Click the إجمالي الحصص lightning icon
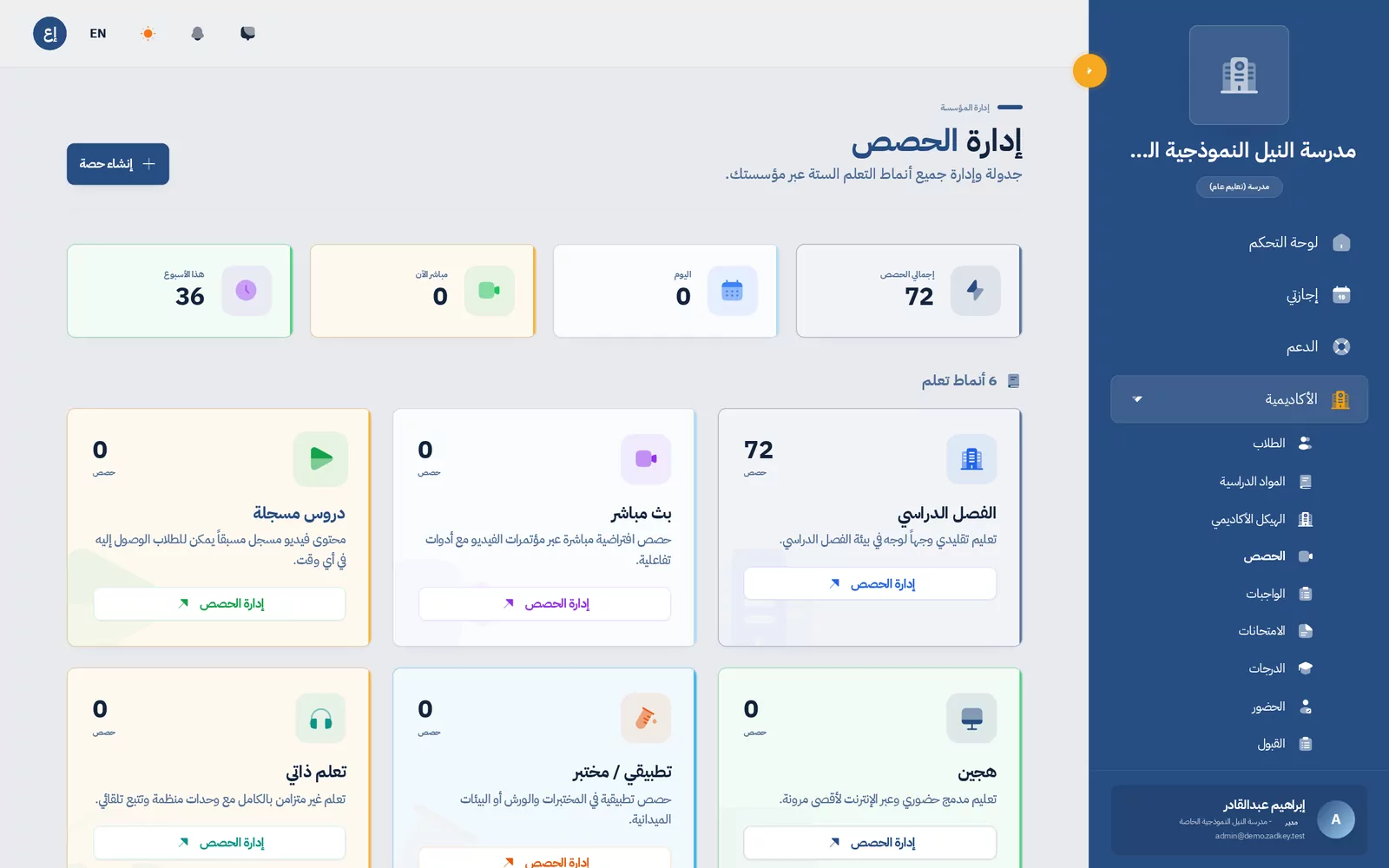1389x868 pixels. point(975,291)
